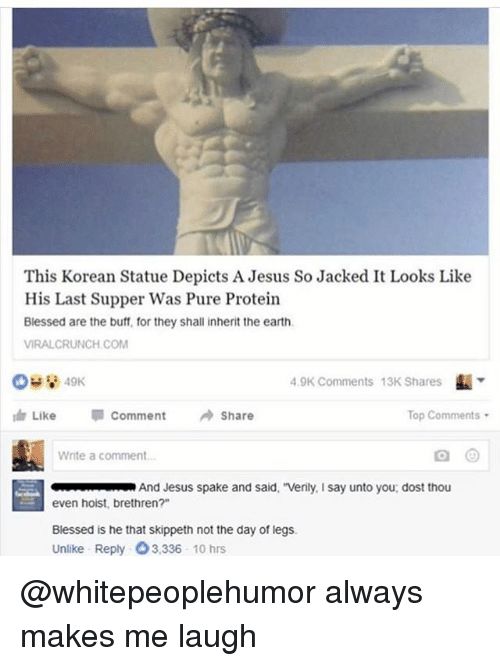The height and width of the screenshot is (666, 500).
Task: Reply to the top comment
Action: [110, 549]
